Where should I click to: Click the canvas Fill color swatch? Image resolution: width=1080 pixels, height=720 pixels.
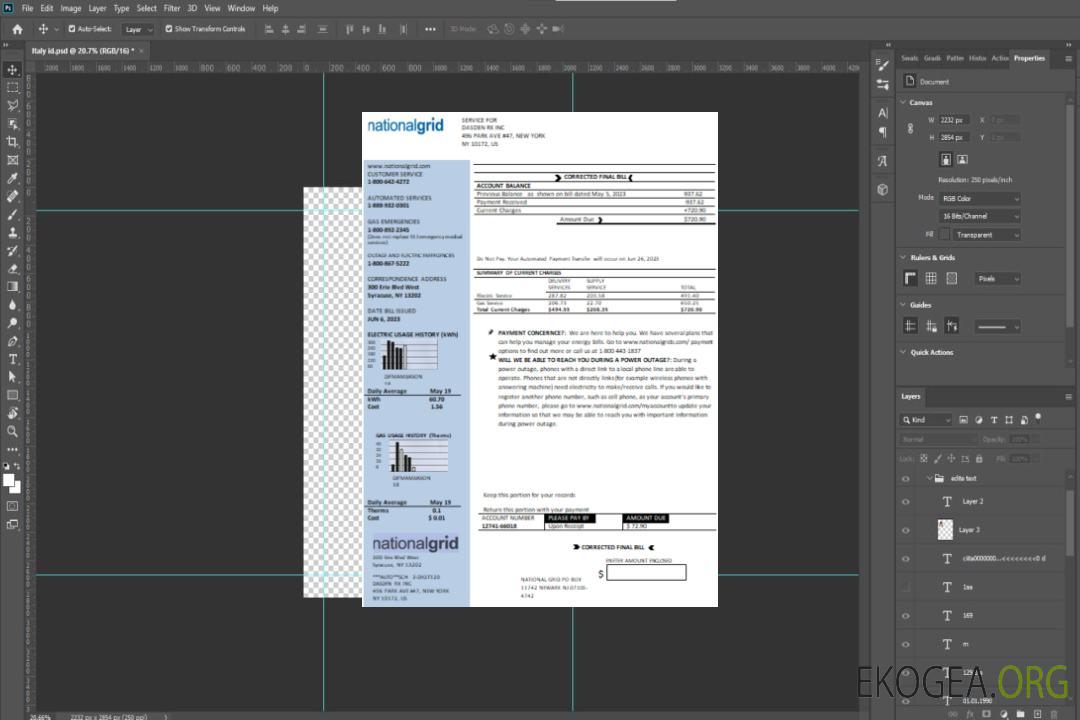[x=944, y=235]
